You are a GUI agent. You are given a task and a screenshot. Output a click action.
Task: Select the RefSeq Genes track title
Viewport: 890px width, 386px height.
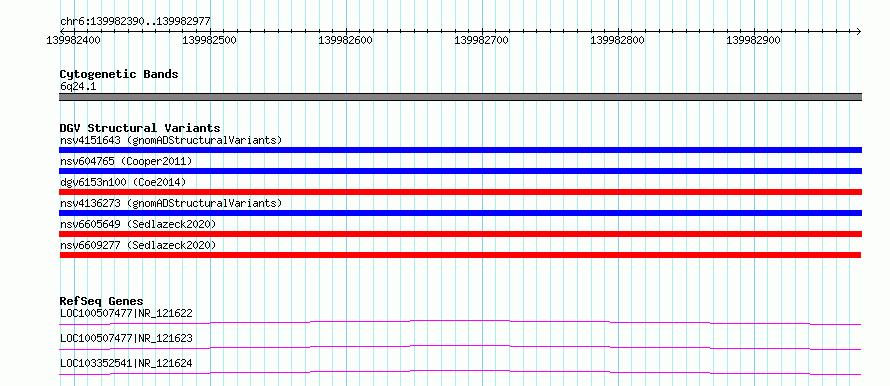[x=102, y=301]
